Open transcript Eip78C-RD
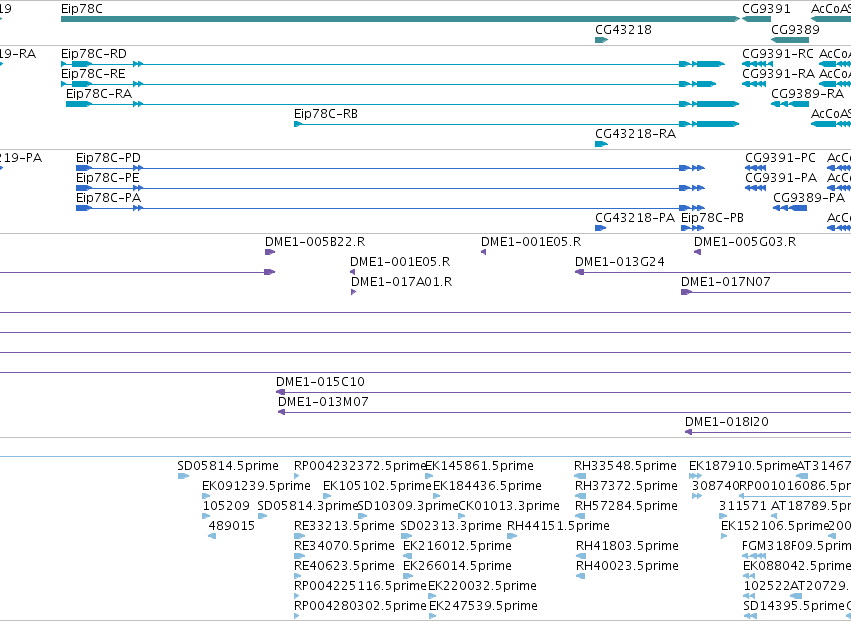 [93, 53]
